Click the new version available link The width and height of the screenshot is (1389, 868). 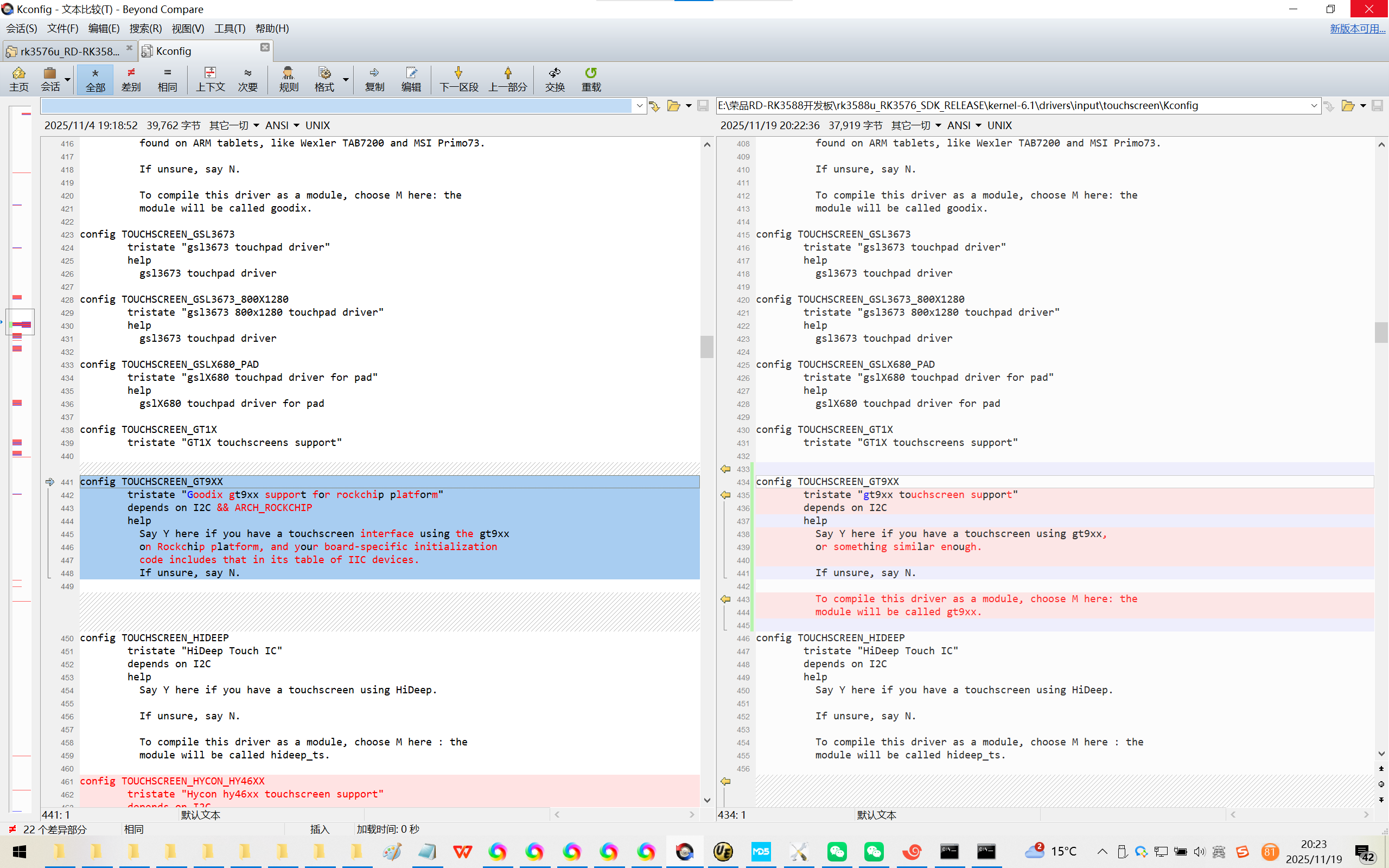1357,28
